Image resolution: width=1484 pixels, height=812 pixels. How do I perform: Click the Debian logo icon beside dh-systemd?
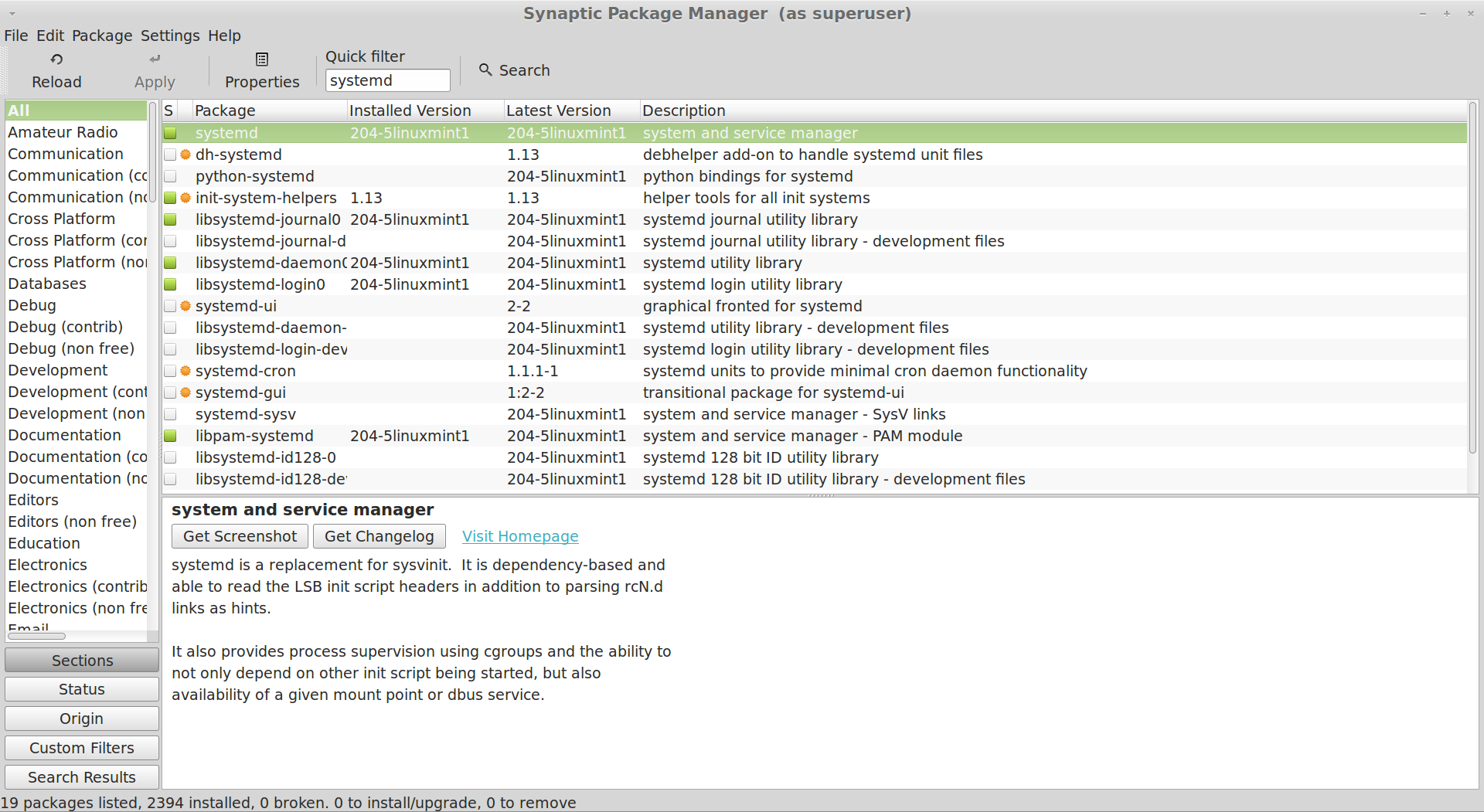point(185,155)
